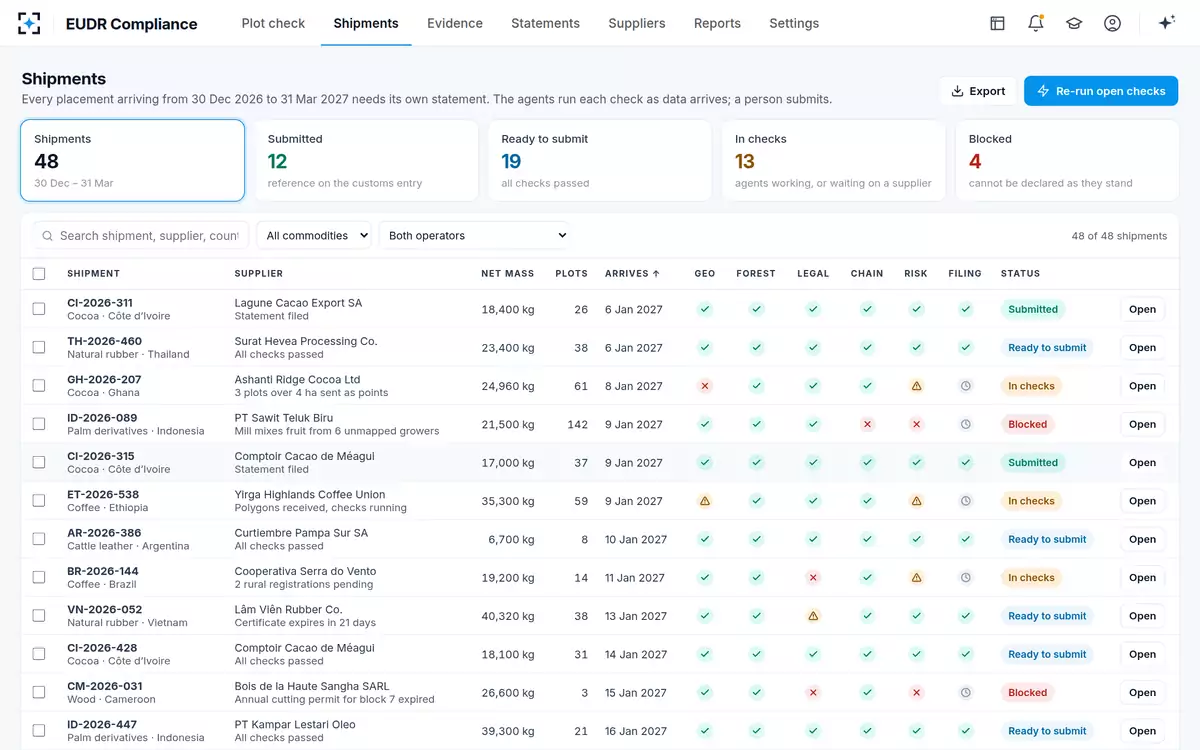Filter by the Blocked summary card

pos(1067,161)
